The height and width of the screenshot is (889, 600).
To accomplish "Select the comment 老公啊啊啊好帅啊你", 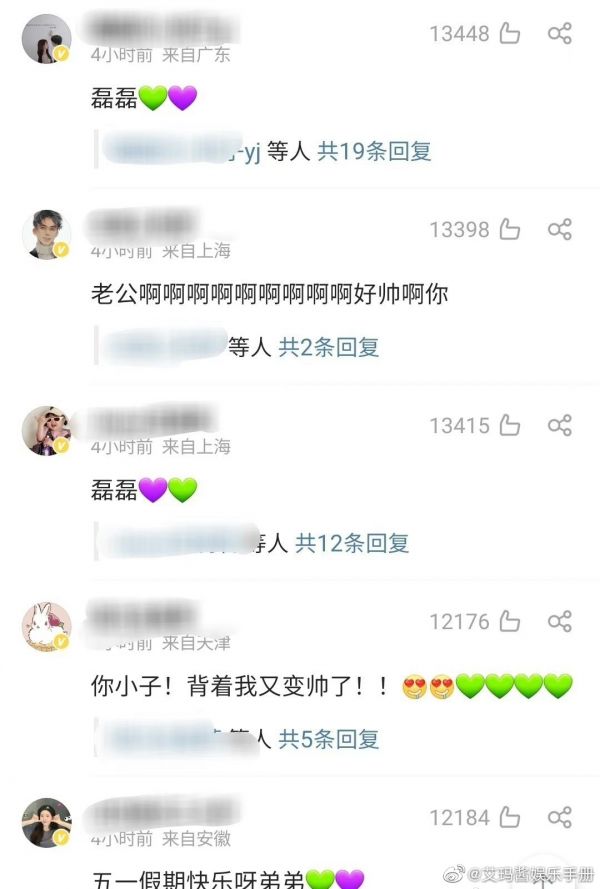I will pyautogui.click(x=270, y=294).
